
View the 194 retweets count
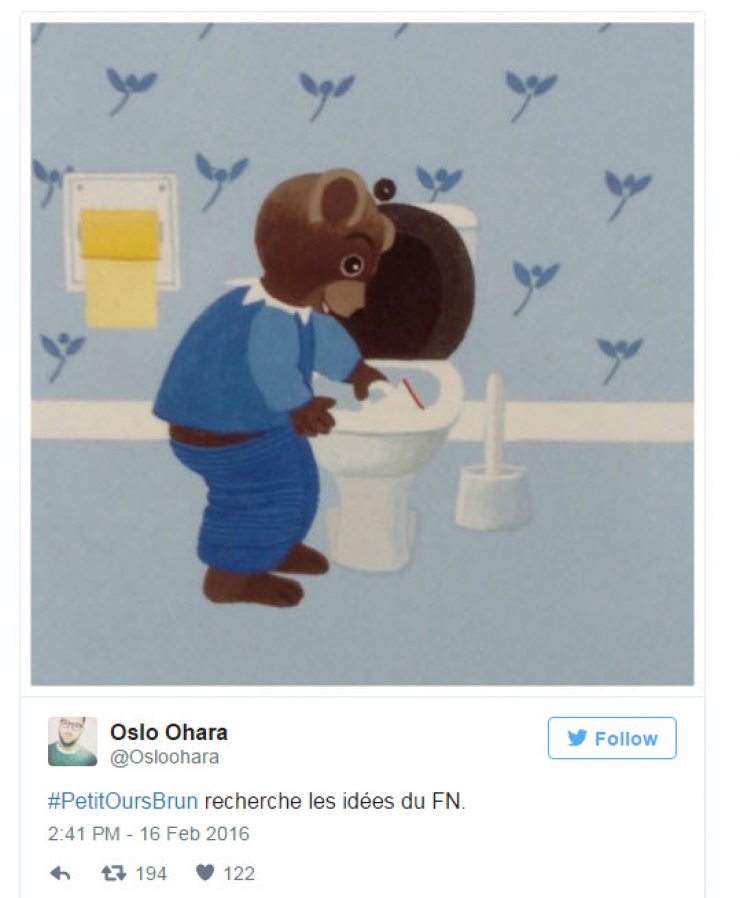(151, 873)
